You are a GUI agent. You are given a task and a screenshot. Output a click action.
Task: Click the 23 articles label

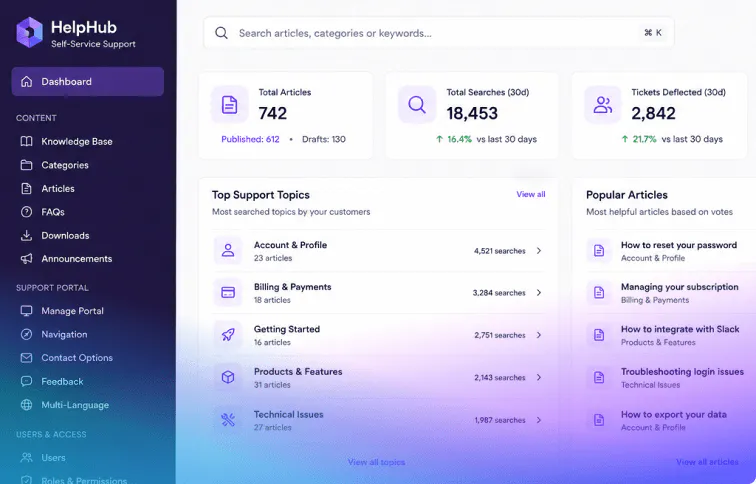click(273, 258)
